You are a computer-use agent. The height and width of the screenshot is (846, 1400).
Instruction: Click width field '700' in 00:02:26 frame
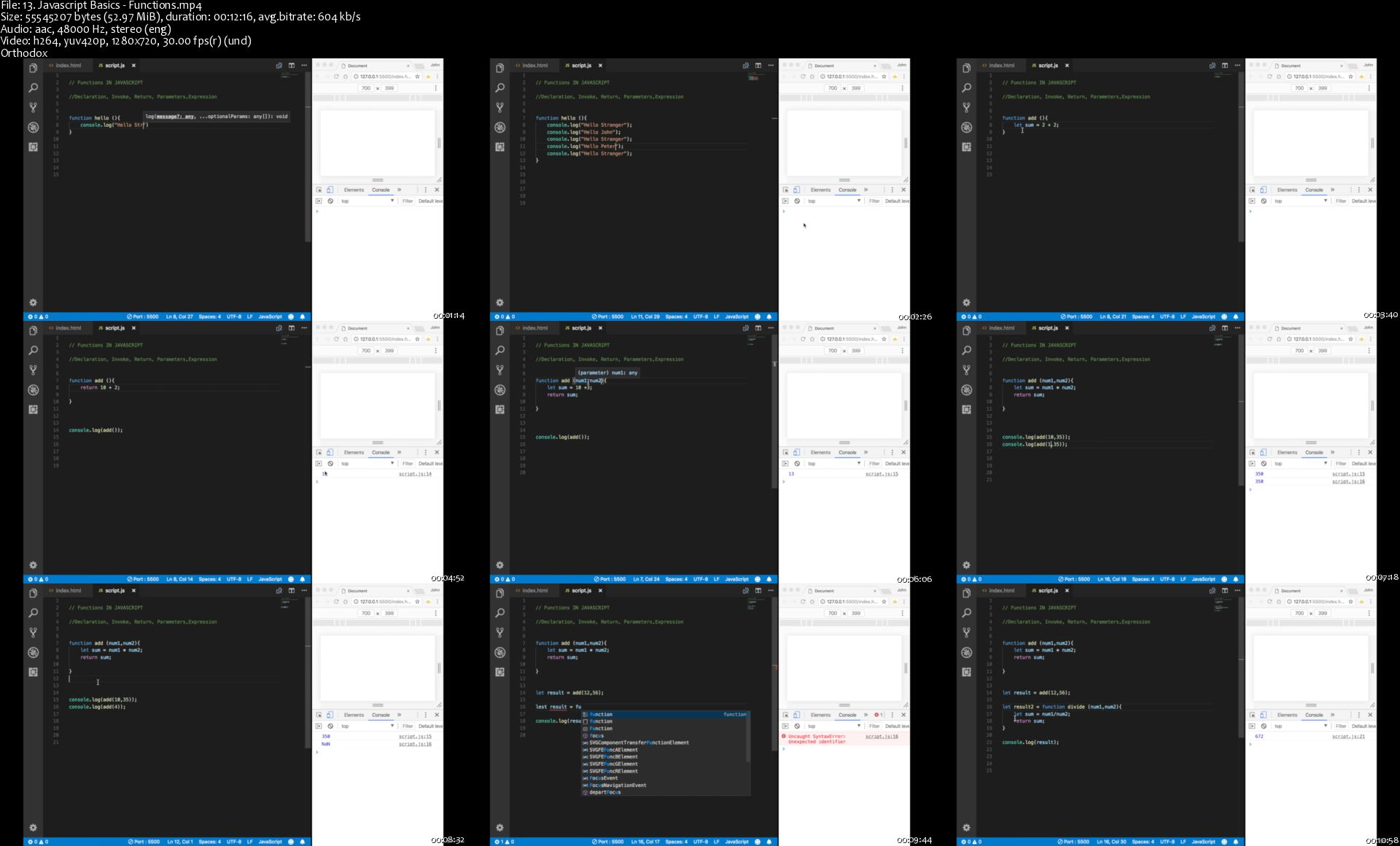pos(832,88)
